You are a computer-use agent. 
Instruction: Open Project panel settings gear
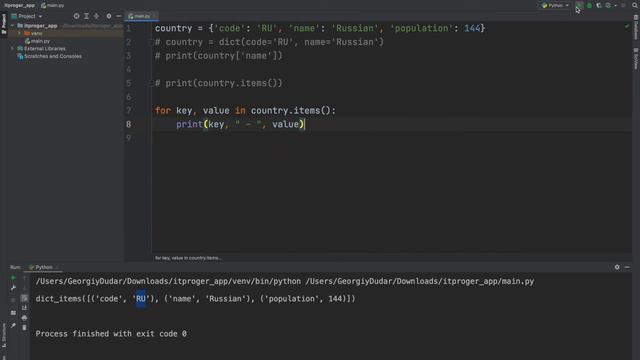[x=109, y=16]
